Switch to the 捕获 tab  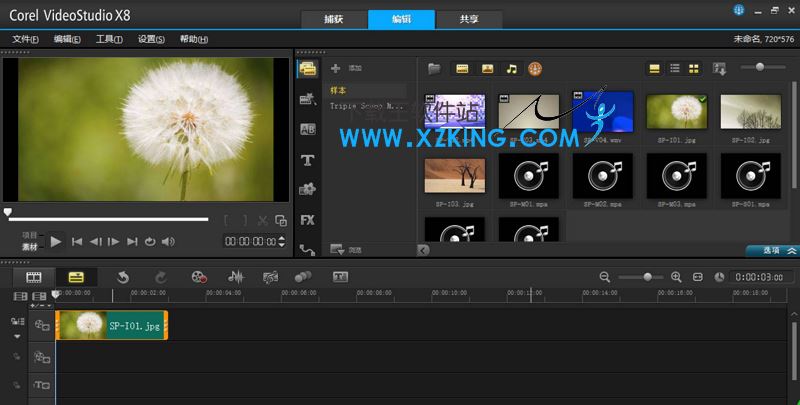click(334, 19)
